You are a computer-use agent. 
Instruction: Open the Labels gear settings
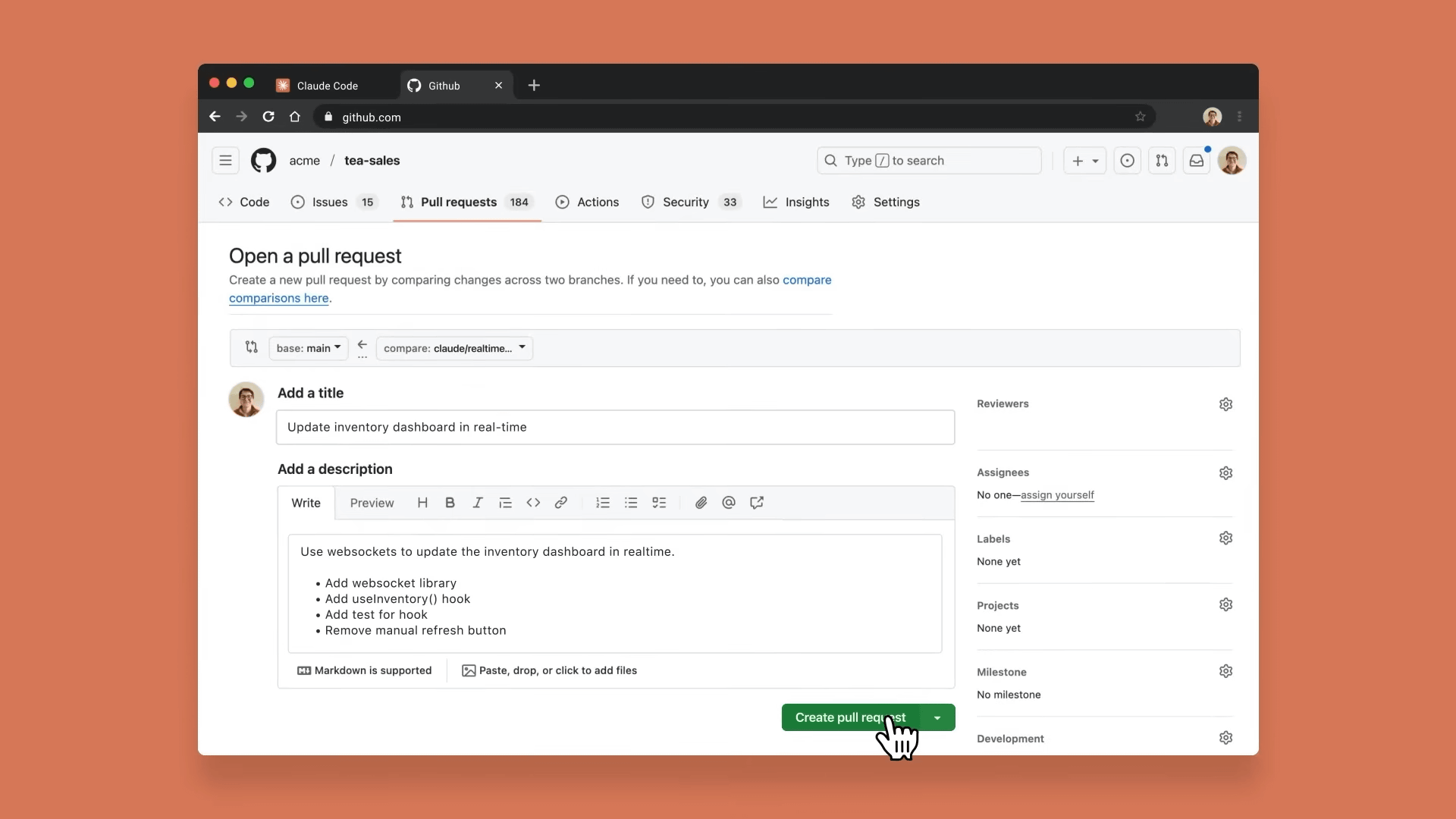pyautogui.click(x=1225, y=538)
